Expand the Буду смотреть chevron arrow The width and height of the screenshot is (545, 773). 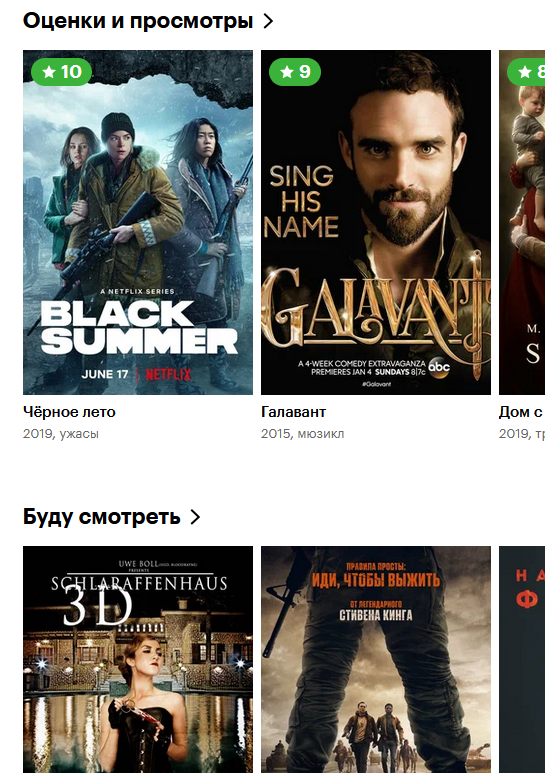(x=195, y=517)
